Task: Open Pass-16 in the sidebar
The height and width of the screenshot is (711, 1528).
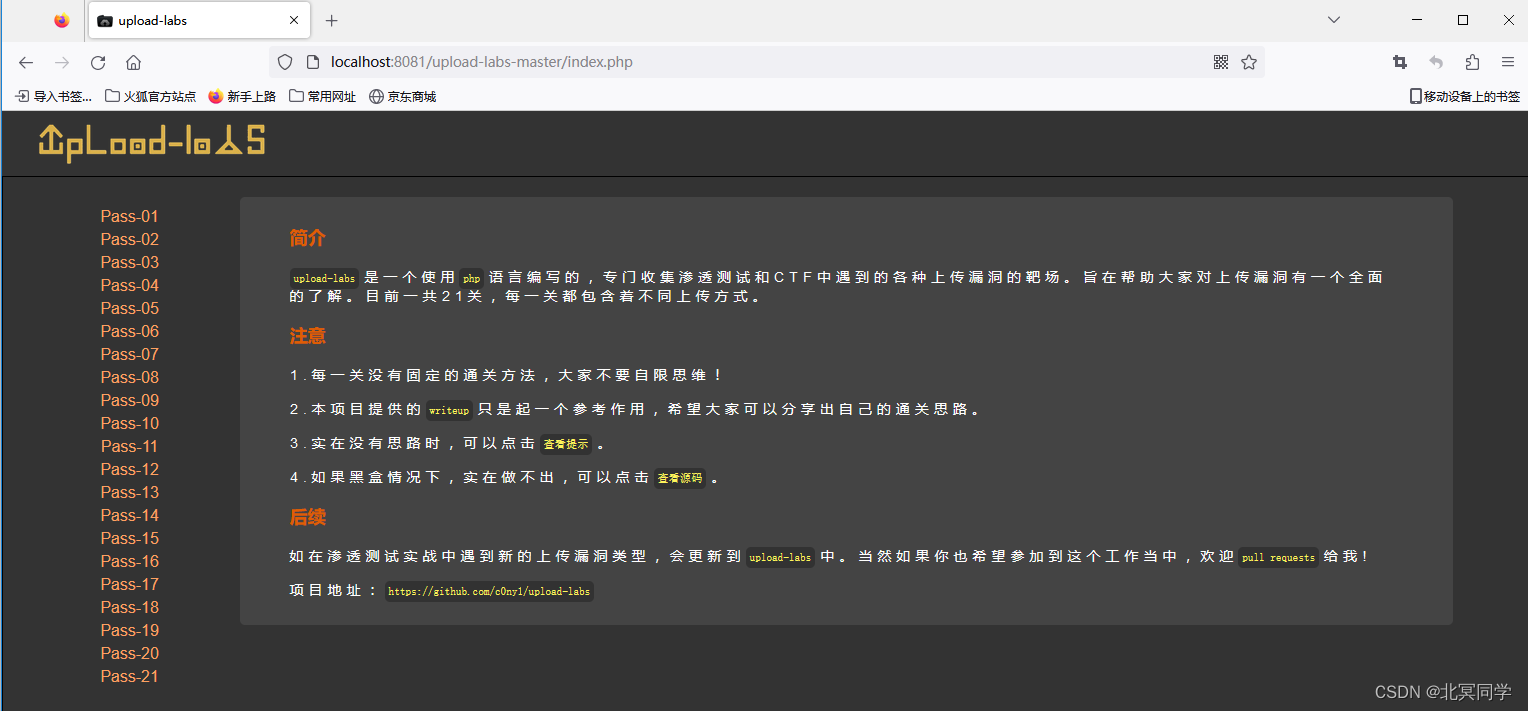Action: tap(130, 561)
